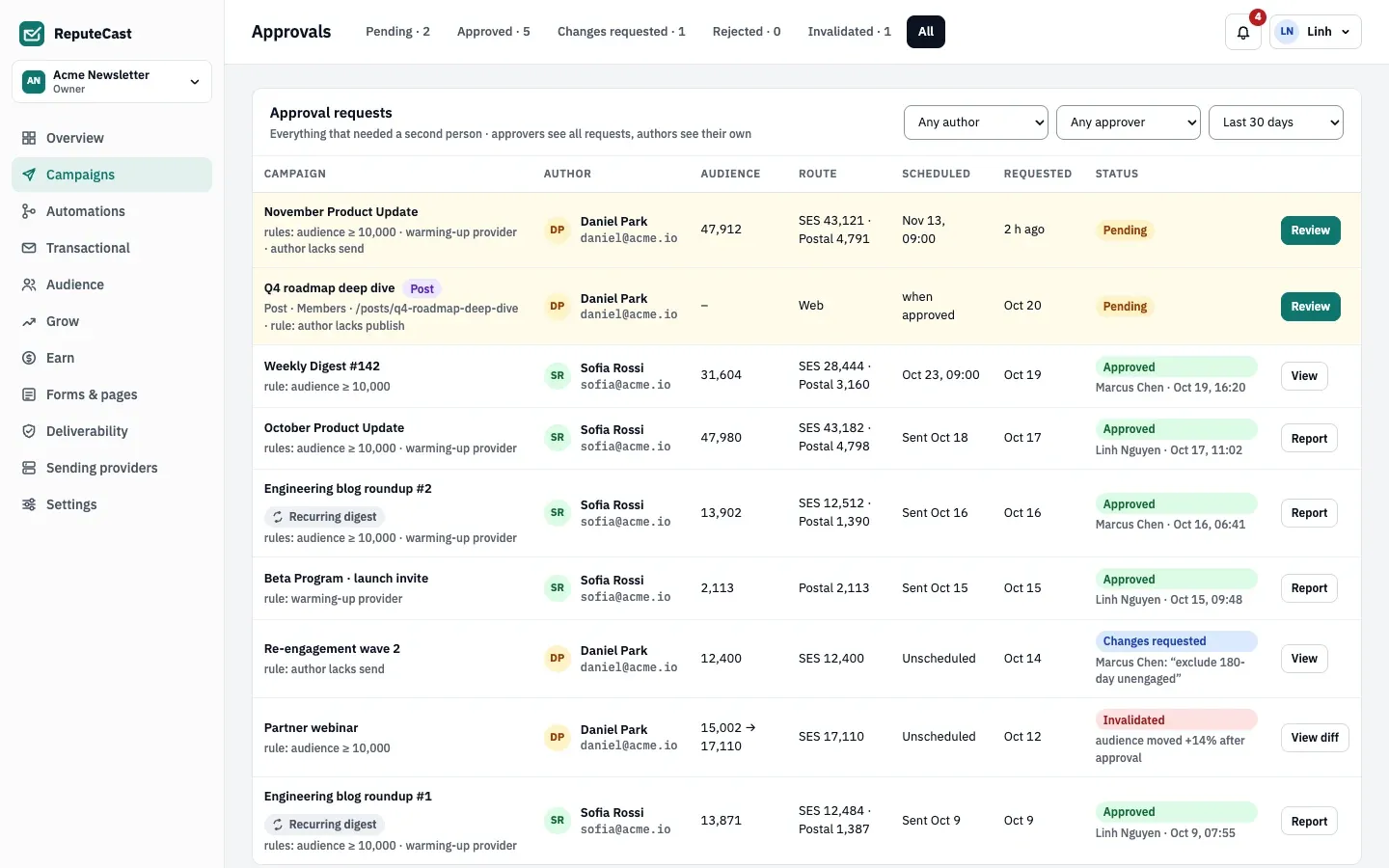Open Report for Engineering blog roundup #2
The image size is (1389, 868).
click(x=1309, y=513)
